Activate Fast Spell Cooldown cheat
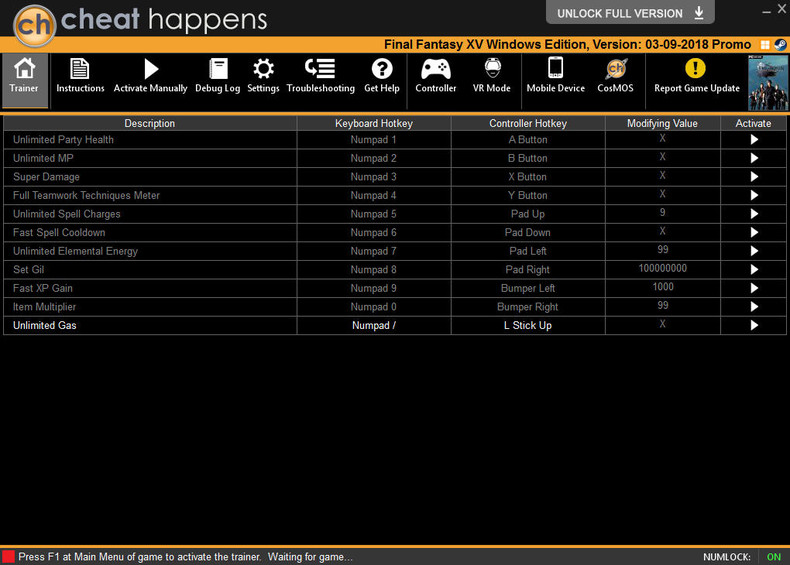The width and height of the screenshot is (790, 565). click(754, 232)
